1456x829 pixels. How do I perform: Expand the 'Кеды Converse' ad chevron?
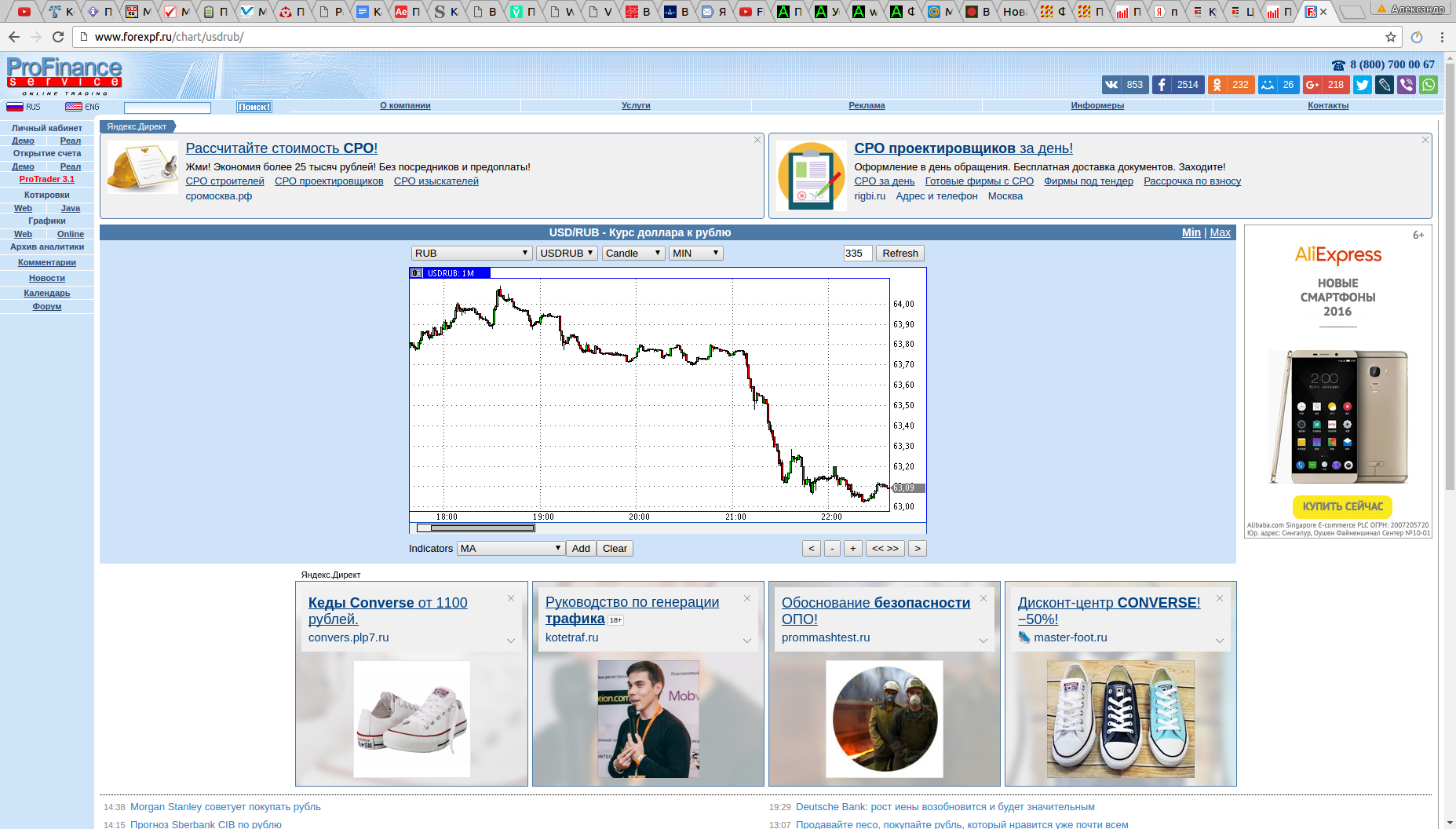click(x=511, y=641)
